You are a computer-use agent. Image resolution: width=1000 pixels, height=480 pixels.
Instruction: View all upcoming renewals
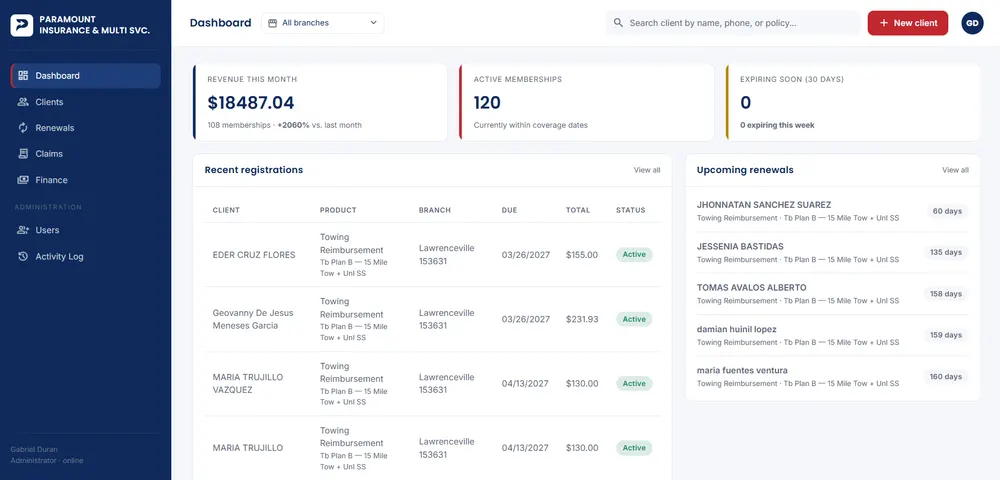[955, 170]
